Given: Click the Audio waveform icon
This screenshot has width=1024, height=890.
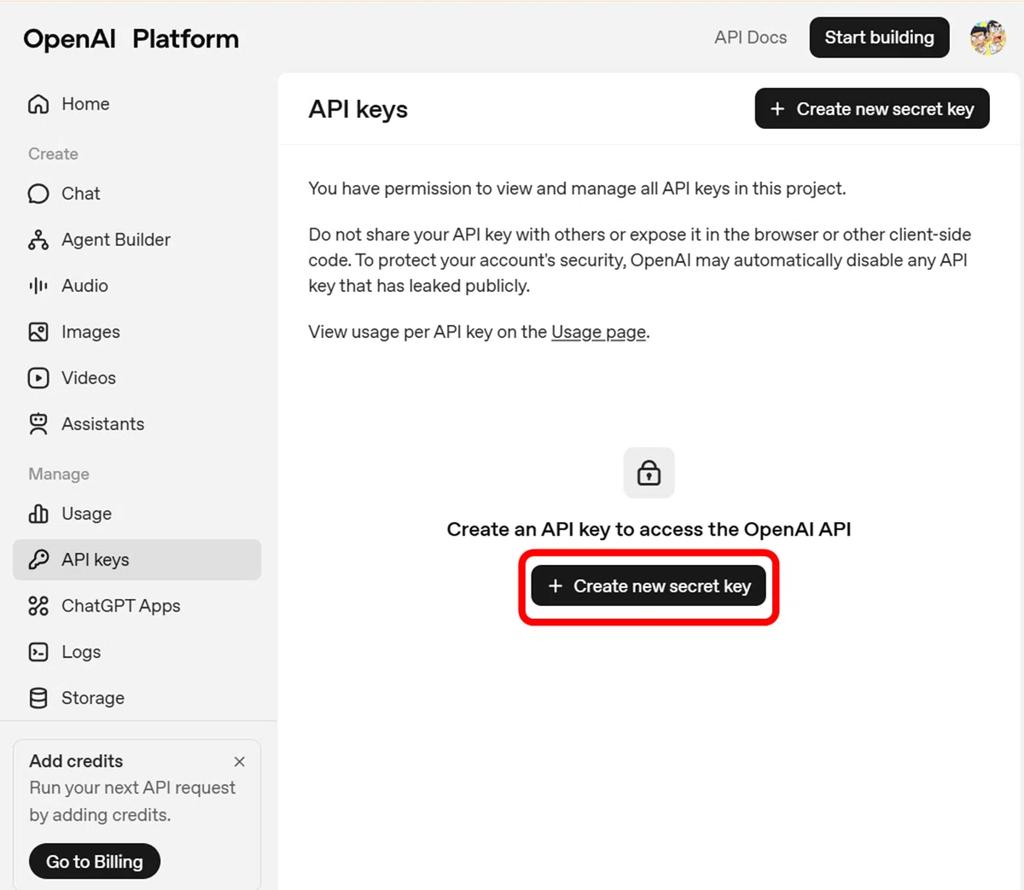Looking at the screenshot, I should point(39,286).
